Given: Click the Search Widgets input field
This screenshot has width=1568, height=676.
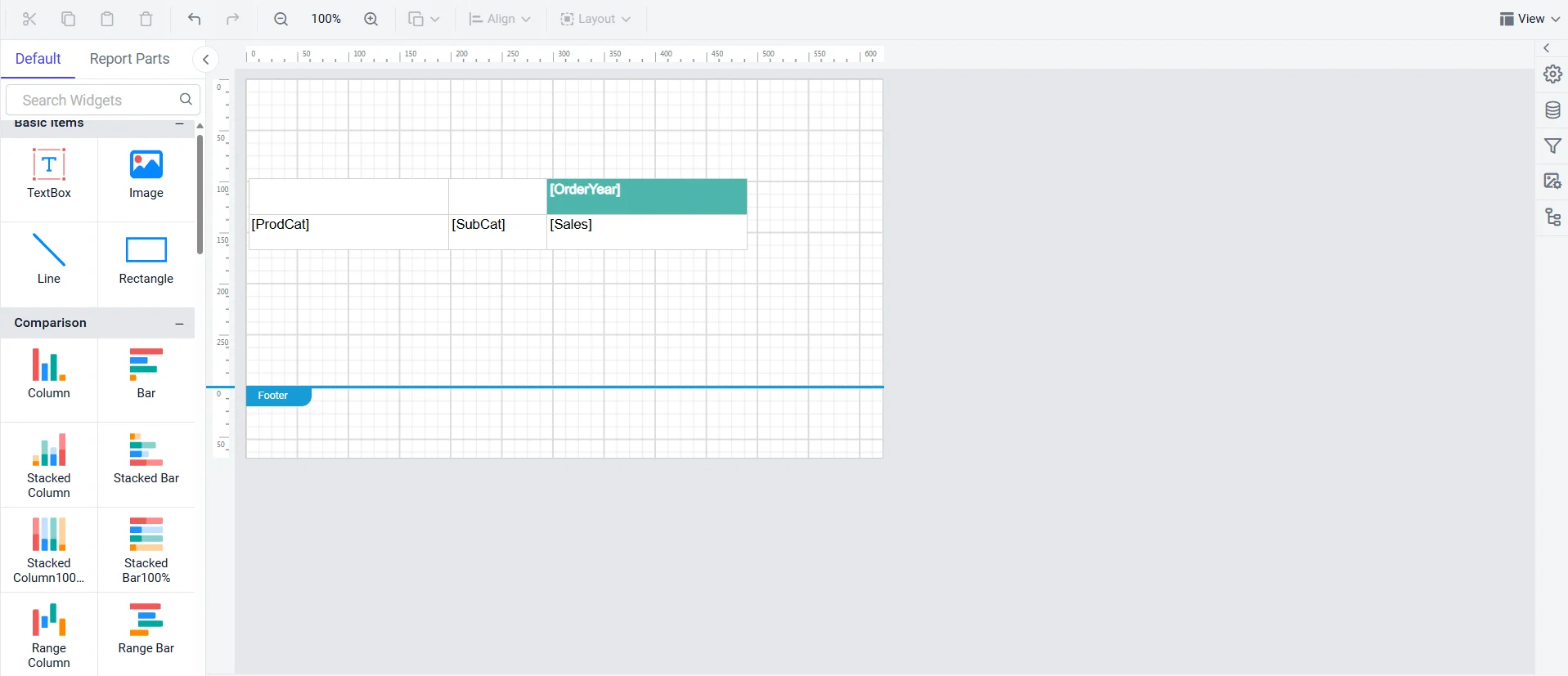Looking at the screenshot, I should (x=103, y=100).
